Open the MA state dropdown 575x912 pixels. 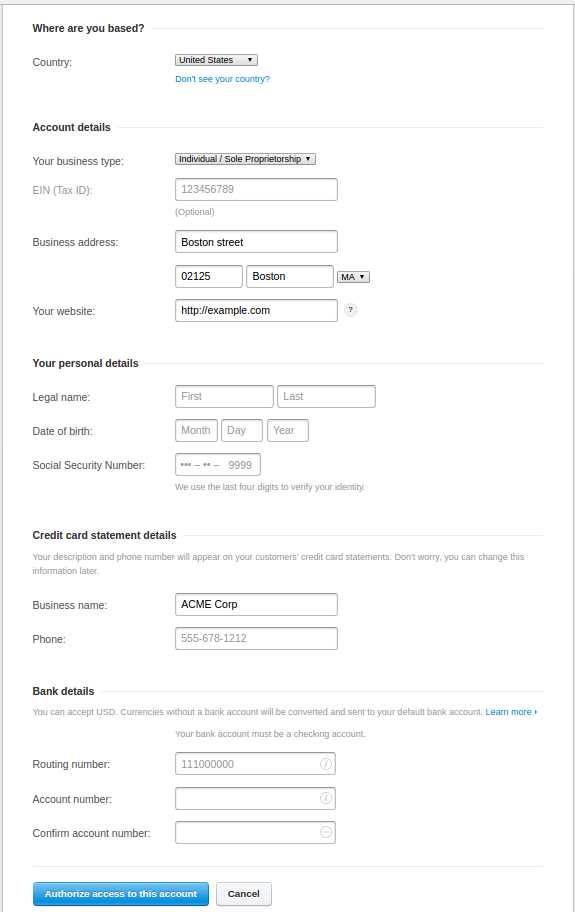(353, 277)
